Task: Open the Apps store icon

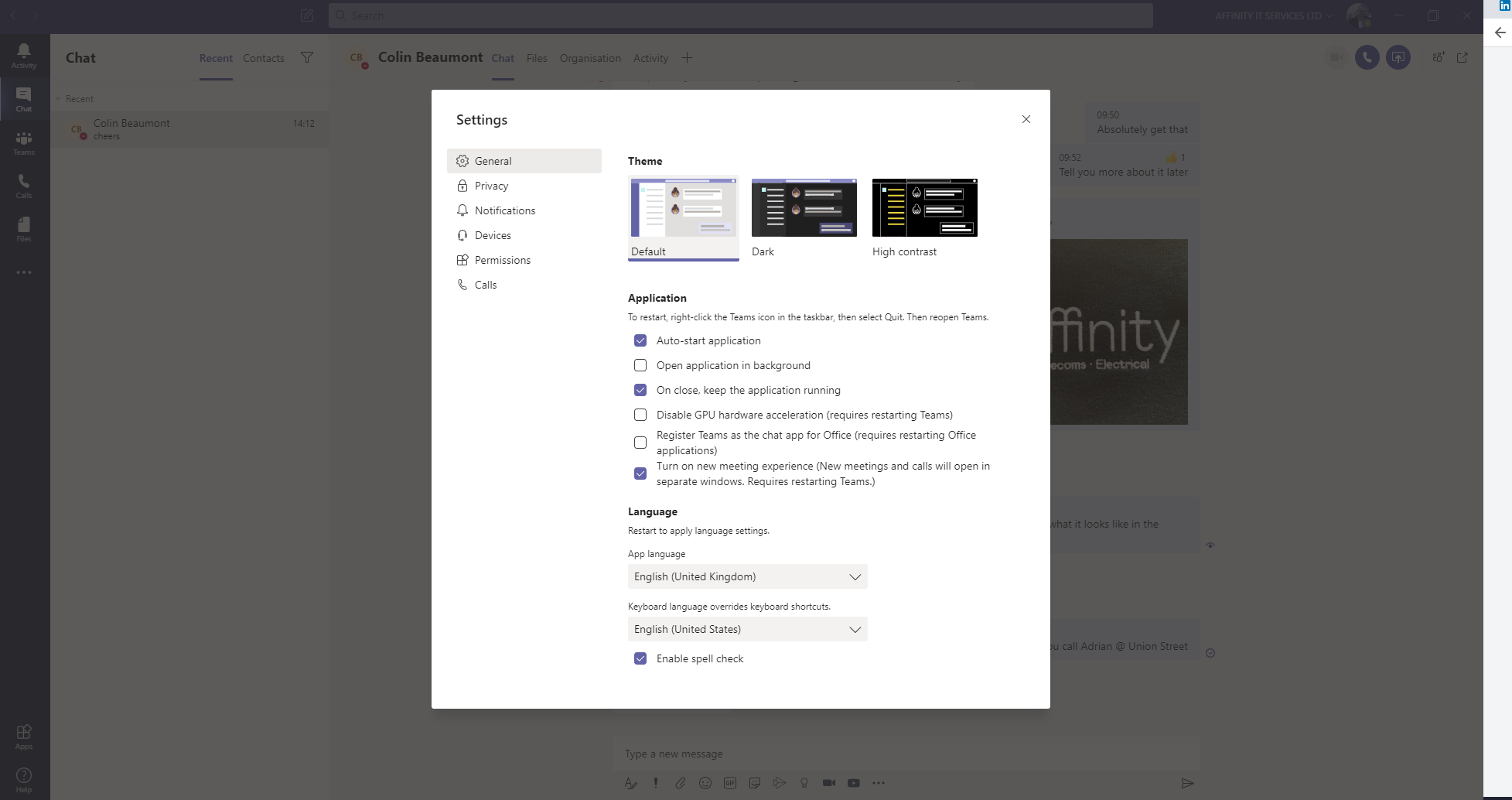Action: click(24, 737)
